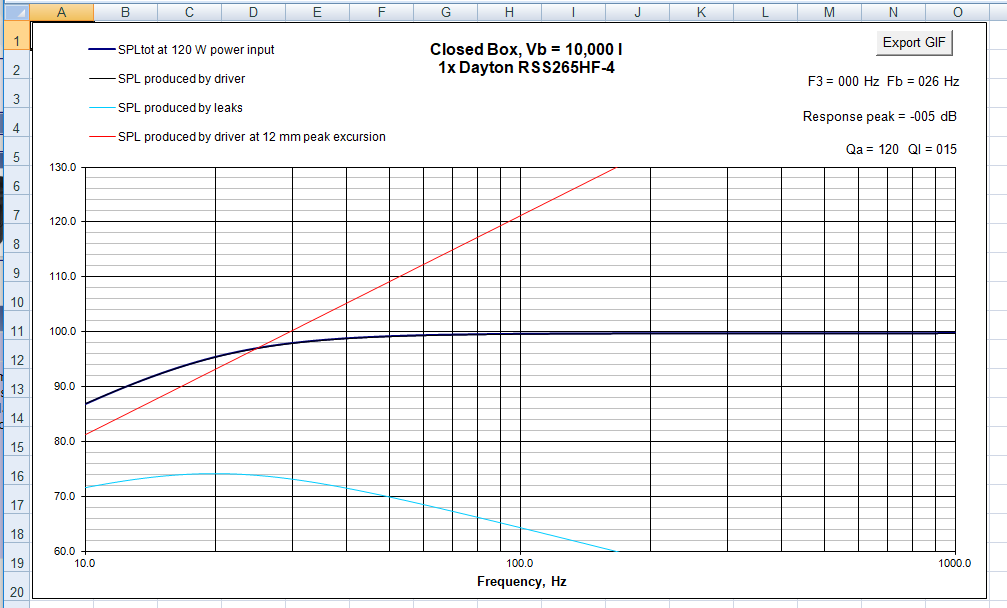
Task: Click the 1000.0 x-axis label
Action: pos(954,563)
